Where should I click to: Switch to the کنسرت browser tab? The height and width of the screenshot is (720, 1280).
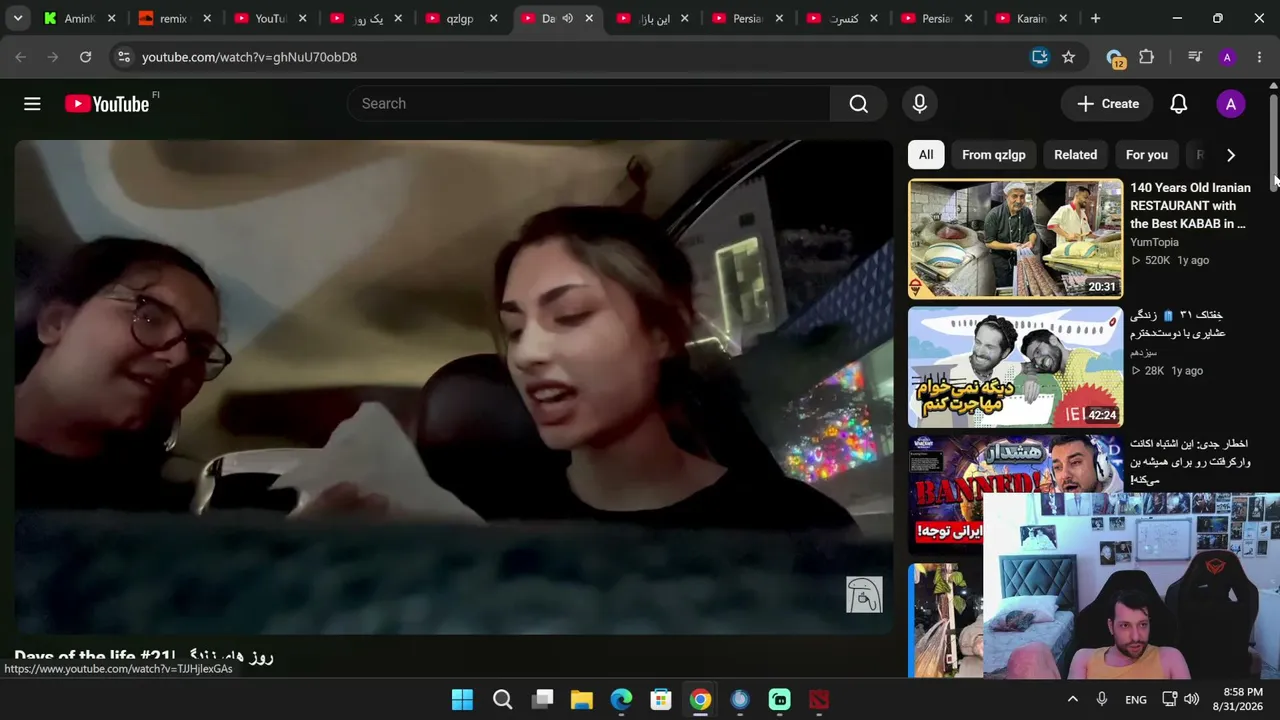point(842,18)
